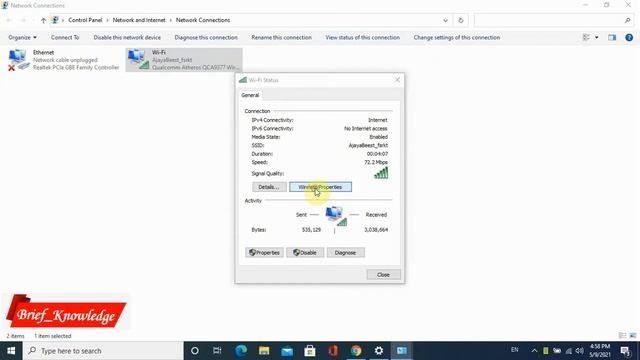Show hidden tray icons chevron
The width and height of the screenshot is (640, 360).
tap(534, 351)
